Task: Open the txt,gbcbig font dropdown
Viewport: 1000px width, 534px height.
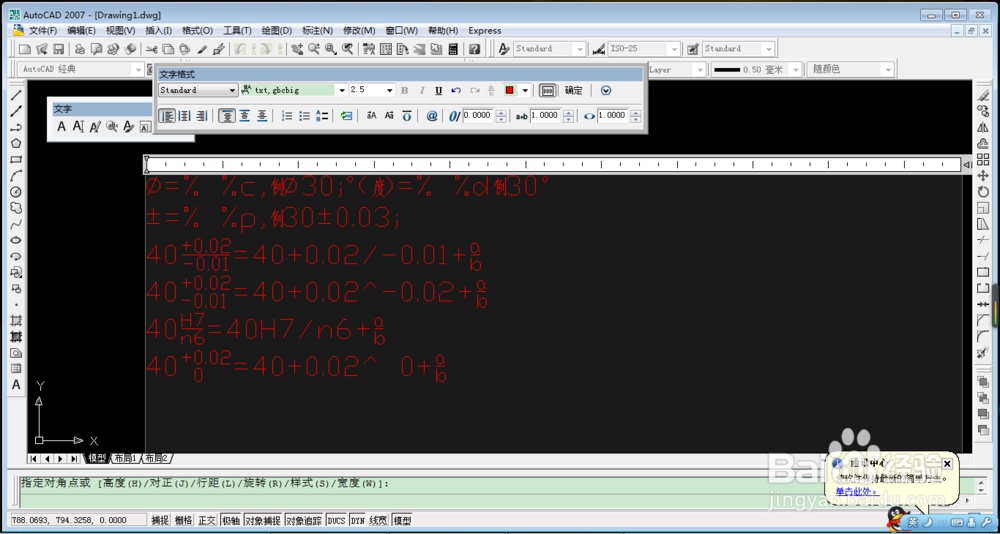Action: pos(342,91)
